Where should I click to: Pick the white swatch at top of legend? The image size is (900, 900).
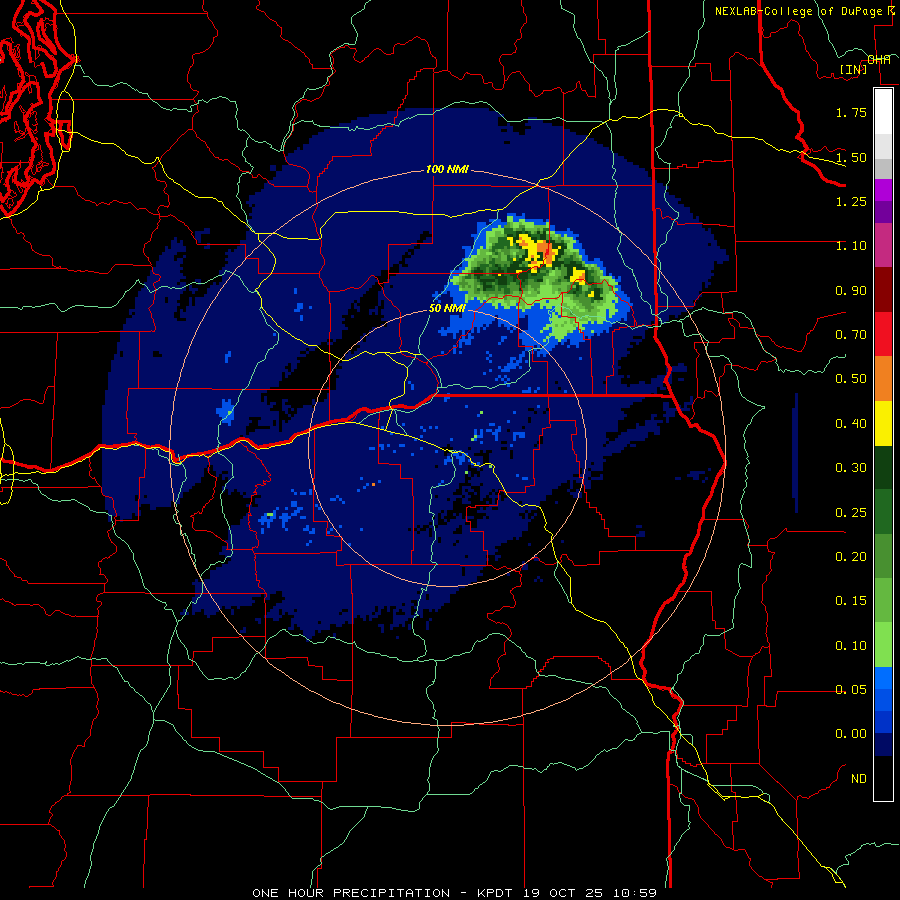(883, 111)
